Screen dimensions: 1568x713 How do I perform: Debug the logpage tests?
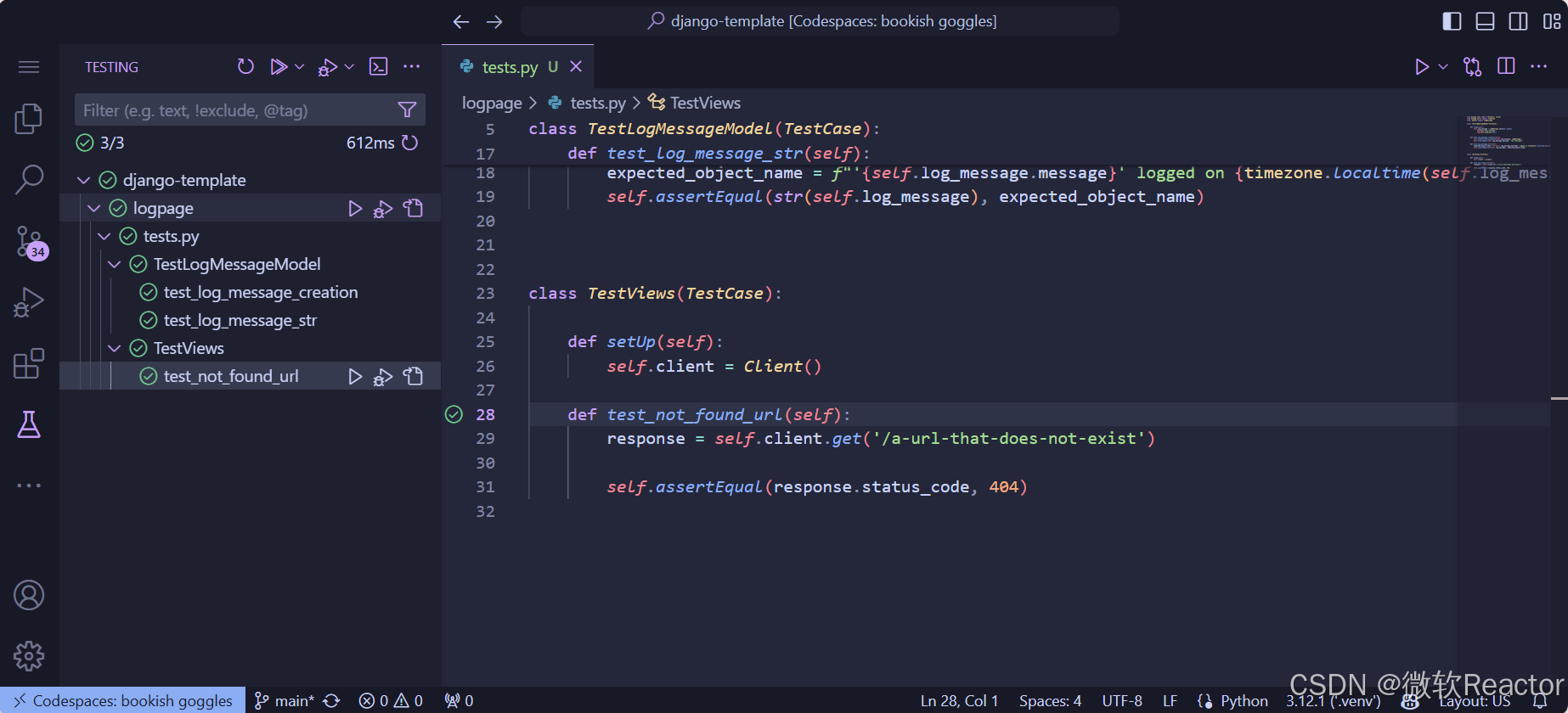click(383, 209)
